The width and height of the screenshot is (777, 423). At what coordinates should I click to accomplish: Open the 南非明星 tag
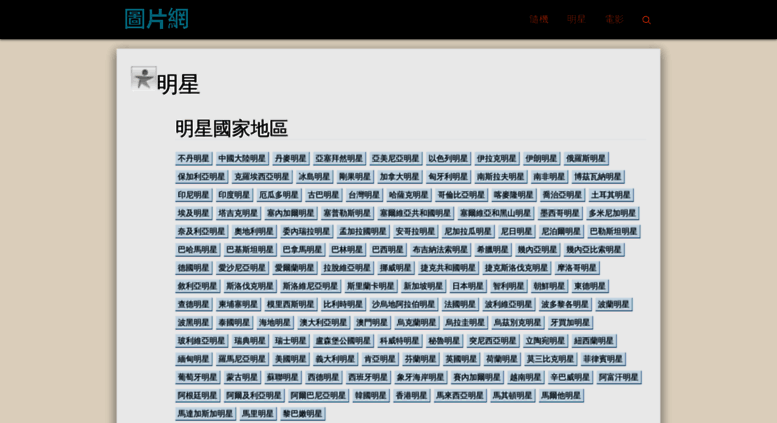tap(550, 177)
